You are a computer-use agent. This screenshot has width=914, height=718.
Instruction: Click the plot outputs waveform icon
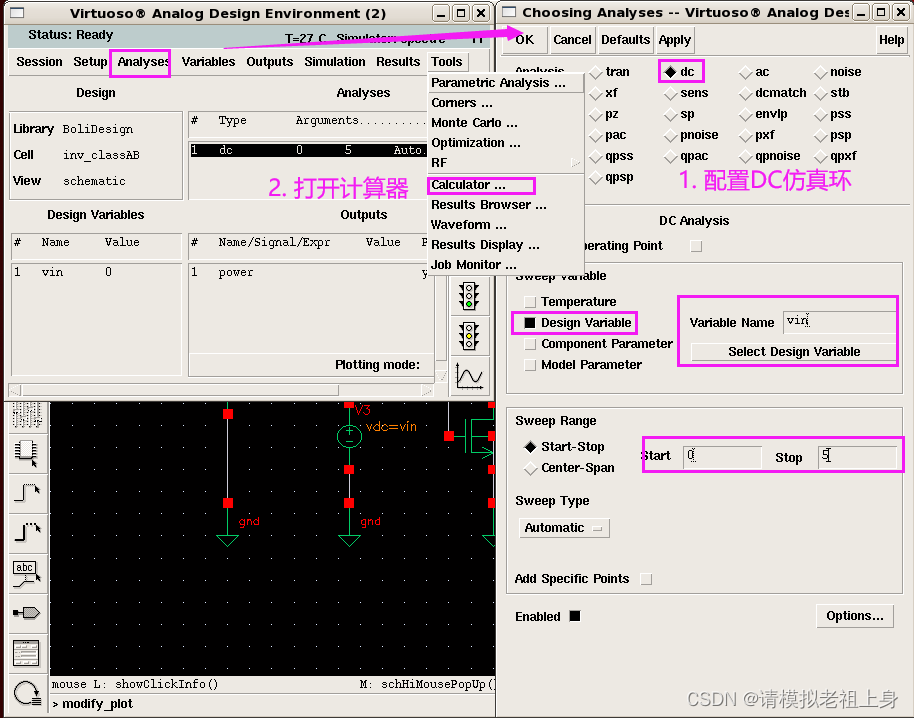pos(469,375)
